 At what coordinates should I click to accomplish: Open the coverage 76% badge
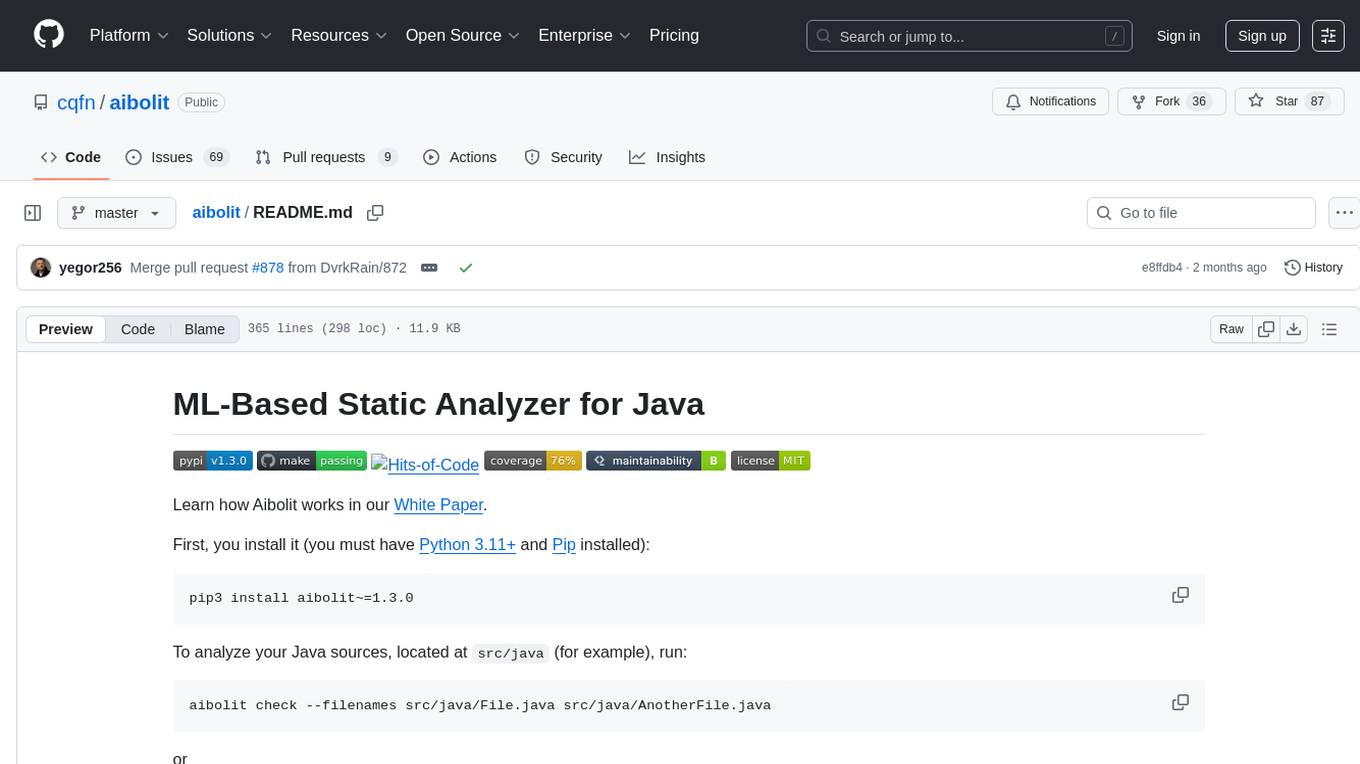[533, 461]
